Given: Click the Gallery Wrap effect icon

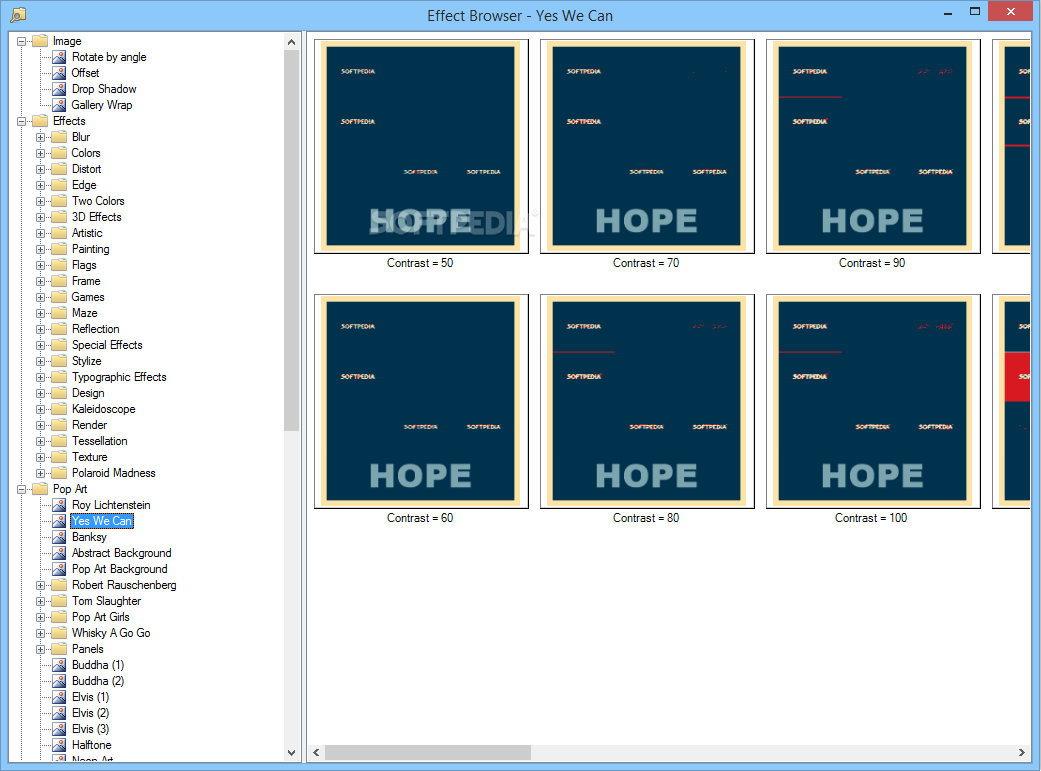Looking at the screenshot, I should click(x=59, y=105).
